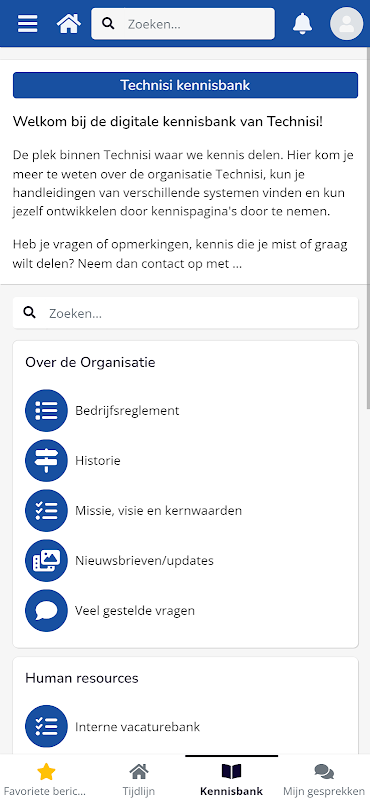This screenshot has height=800, width=370.
Task: Click the Favoriete berichten star icon
Action: [x=46, y=771]
